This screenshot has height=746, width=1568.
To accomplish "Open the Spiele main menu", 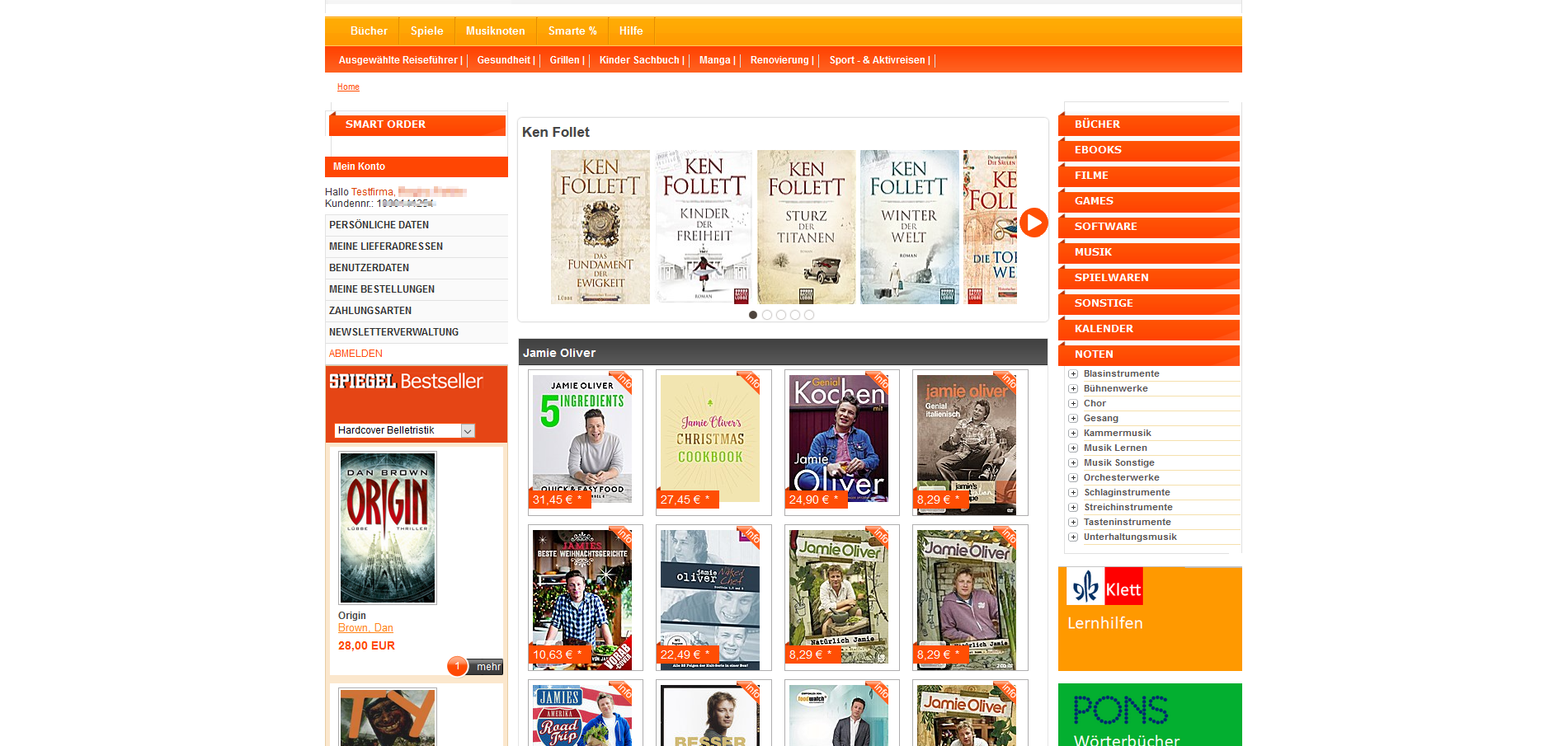I will pos(427,30).
